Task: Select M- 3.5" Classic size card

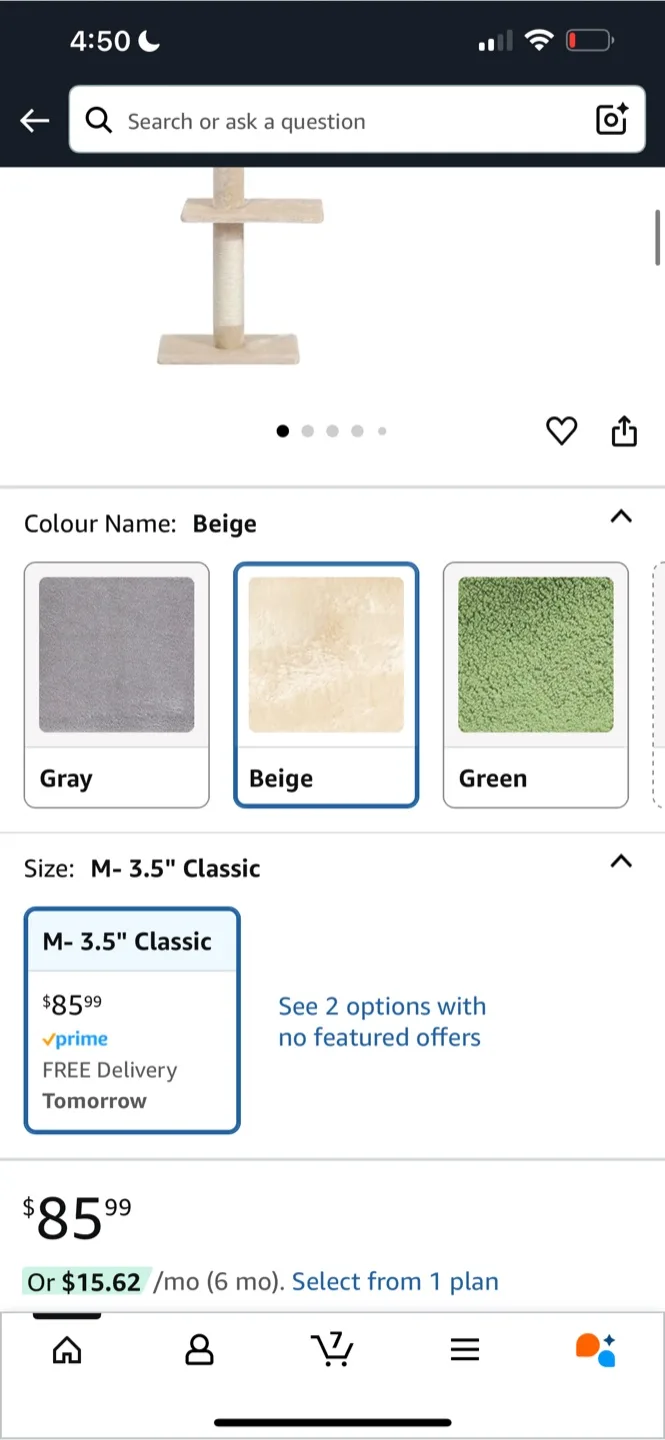Action: click(132, 1020)
